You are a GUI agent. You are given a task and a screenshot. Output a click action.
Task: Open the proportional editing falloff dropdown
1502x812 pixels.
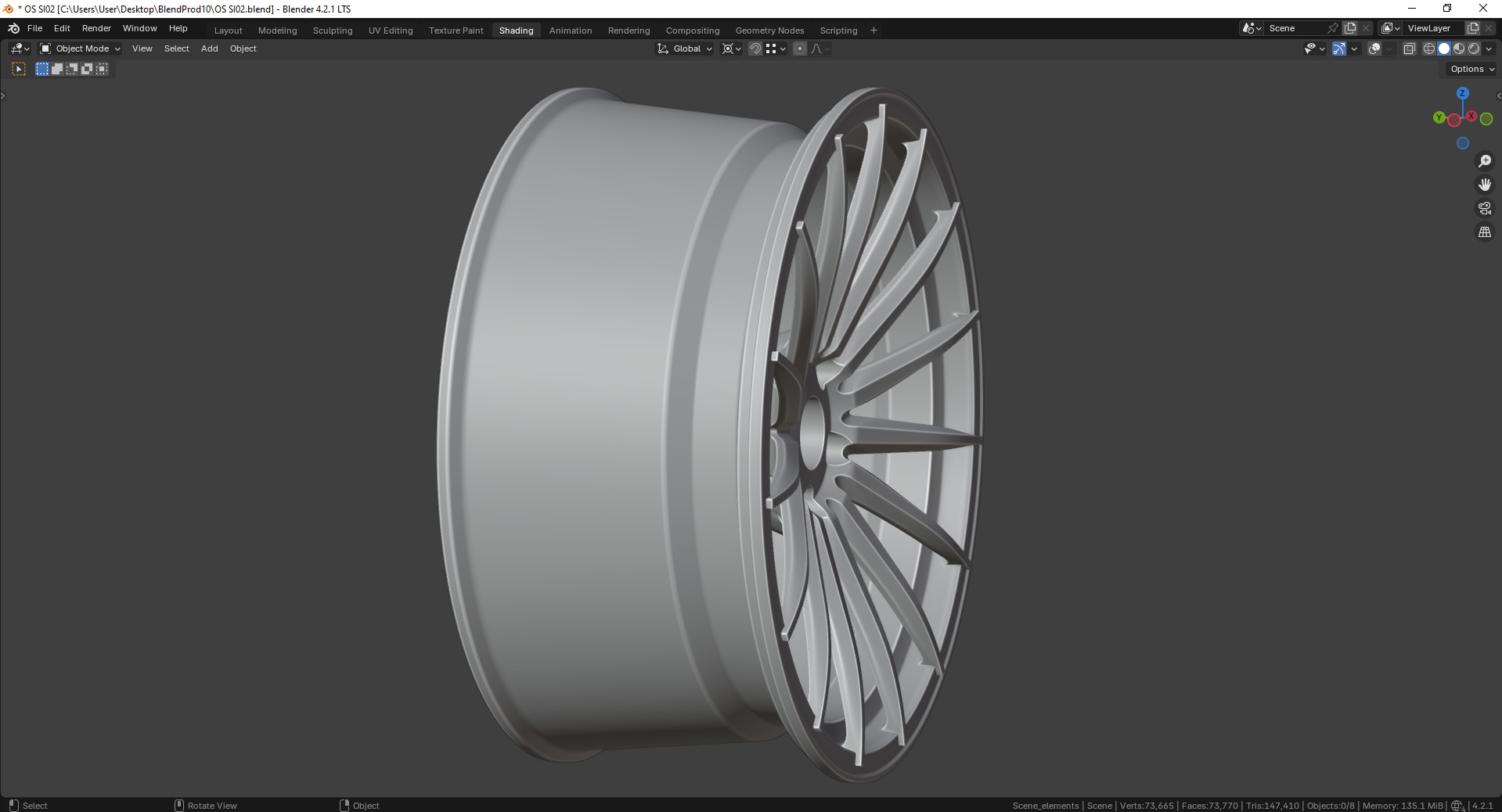tap(820, 49)
